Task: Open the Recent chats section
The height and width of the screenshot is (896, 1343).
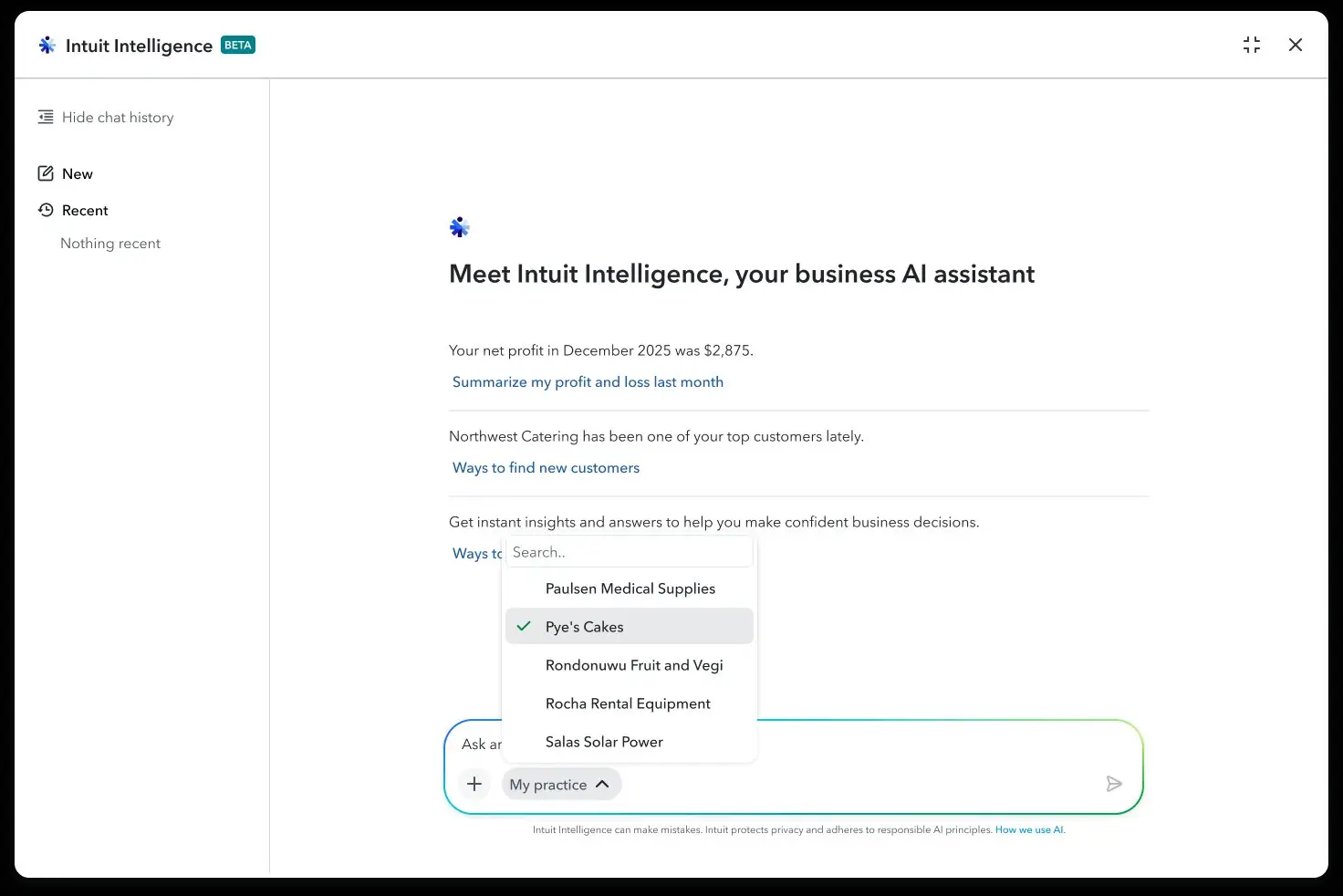Action: coord(73,210)
